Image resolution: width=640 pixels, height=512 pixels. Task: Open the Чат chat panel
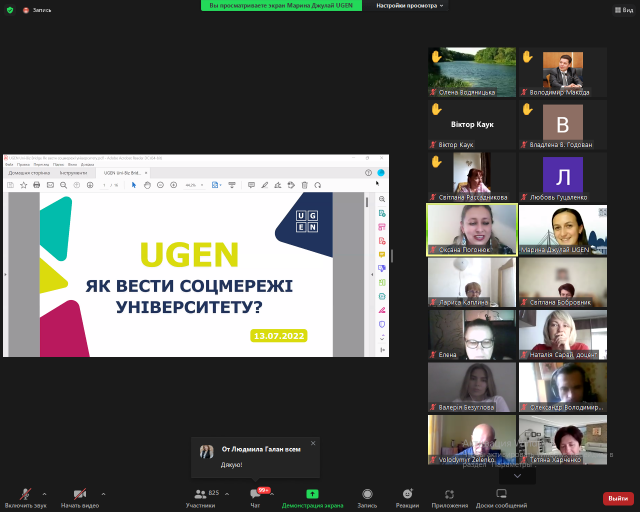pyautogui.click(x=255, y=498)
